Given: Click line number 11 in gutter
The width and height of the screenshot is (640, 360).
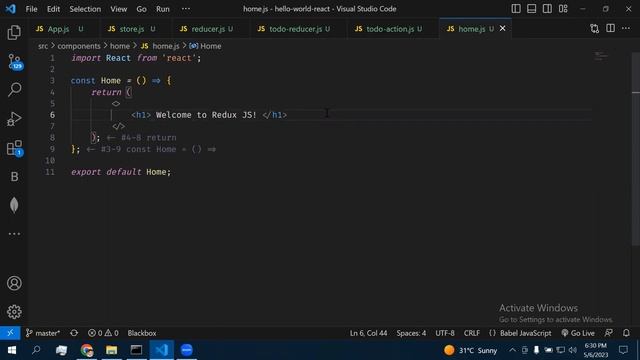Looking at the screenshot, I should click(x=50, y=172).
